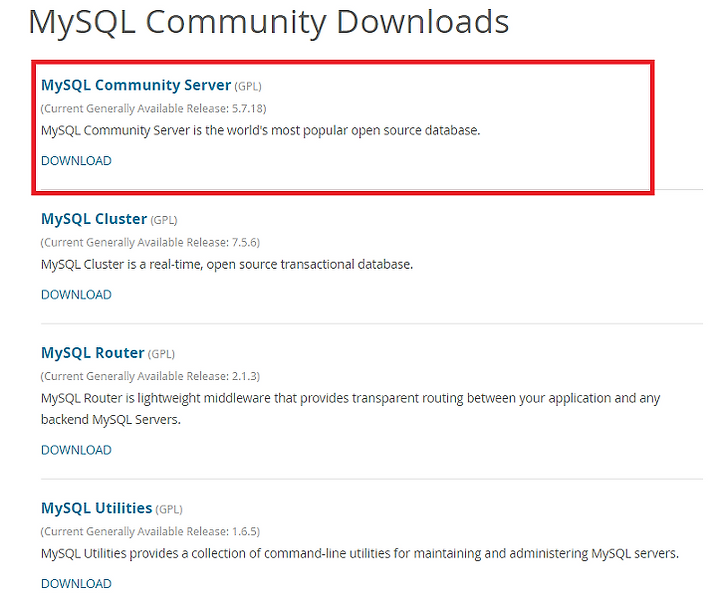Viewport: 720px width, 606px height.
Task: Click the (GPL) label beside MySQL Cluster
Action: coord(164,220)
